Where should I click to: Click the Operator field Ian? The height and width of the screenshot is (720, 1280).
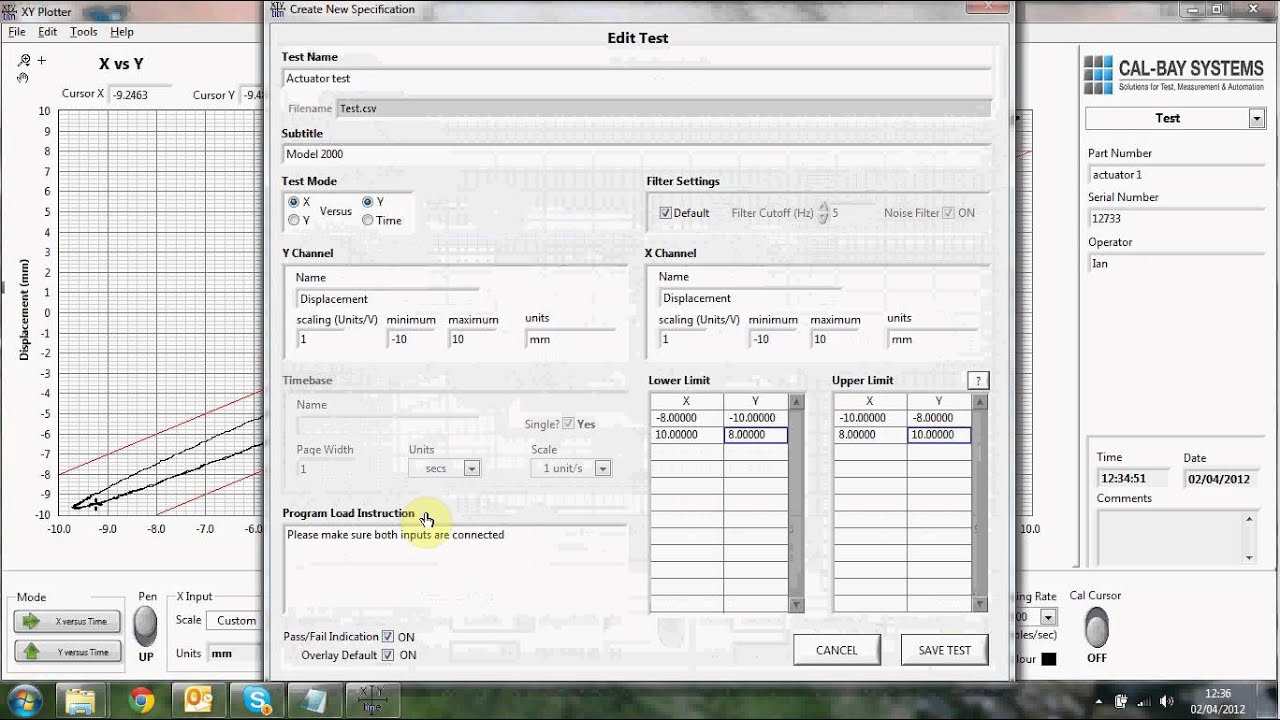[1176, 264]
